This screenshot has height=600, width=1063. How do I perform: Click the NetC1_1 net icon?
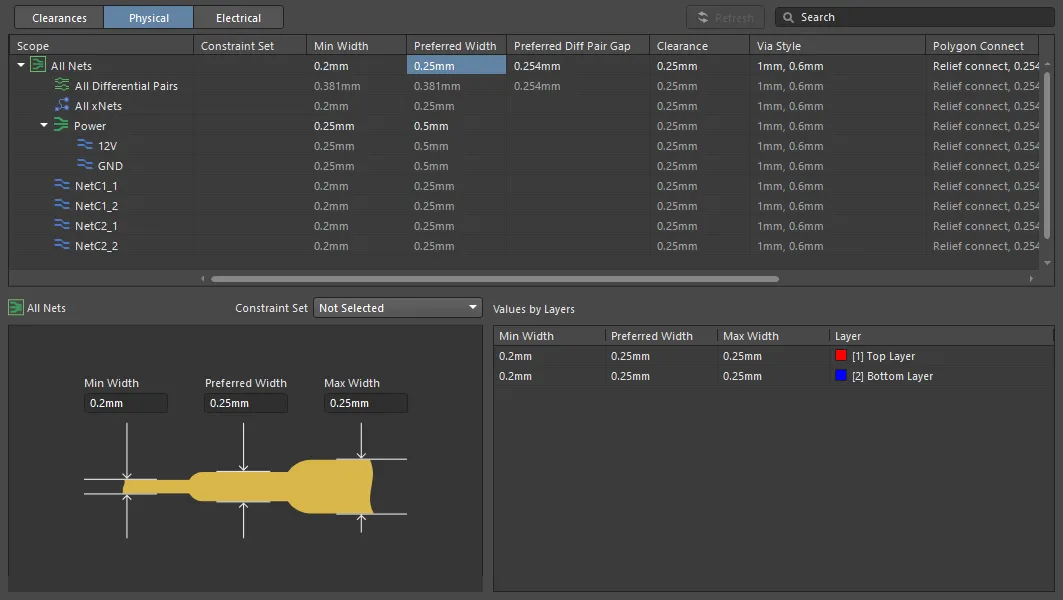pos(62,184)
